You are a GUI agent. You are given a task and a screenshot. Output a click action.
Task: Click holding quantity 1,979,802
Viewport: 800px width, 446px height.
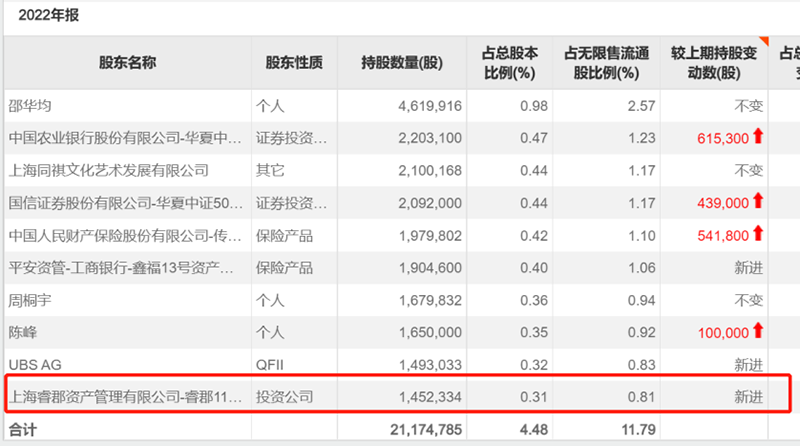(x=430, y=236)
